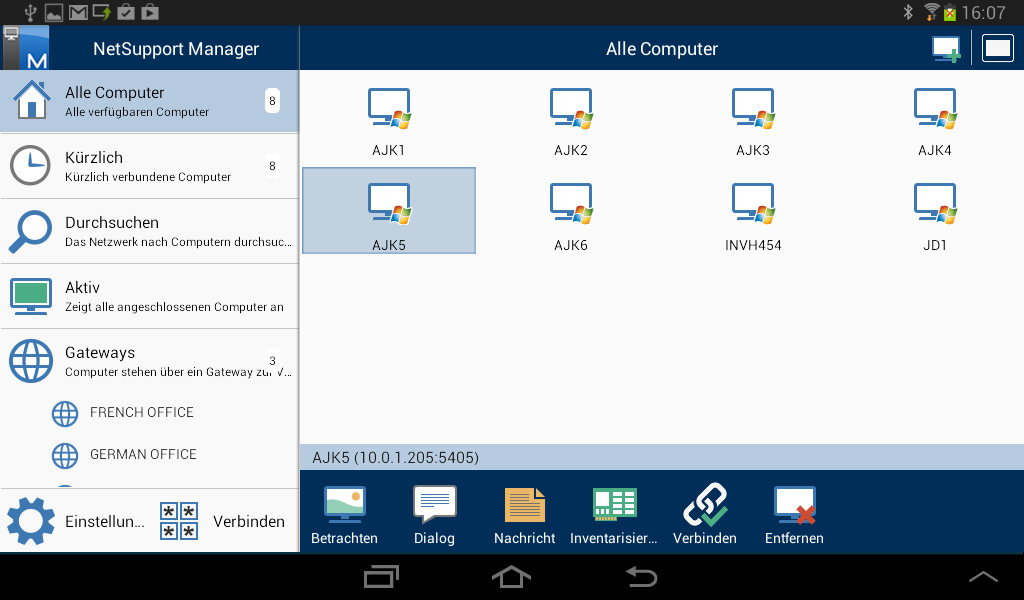Go to Android home screen
This screenshot has width=1024, height=600.
pos(511,576)
